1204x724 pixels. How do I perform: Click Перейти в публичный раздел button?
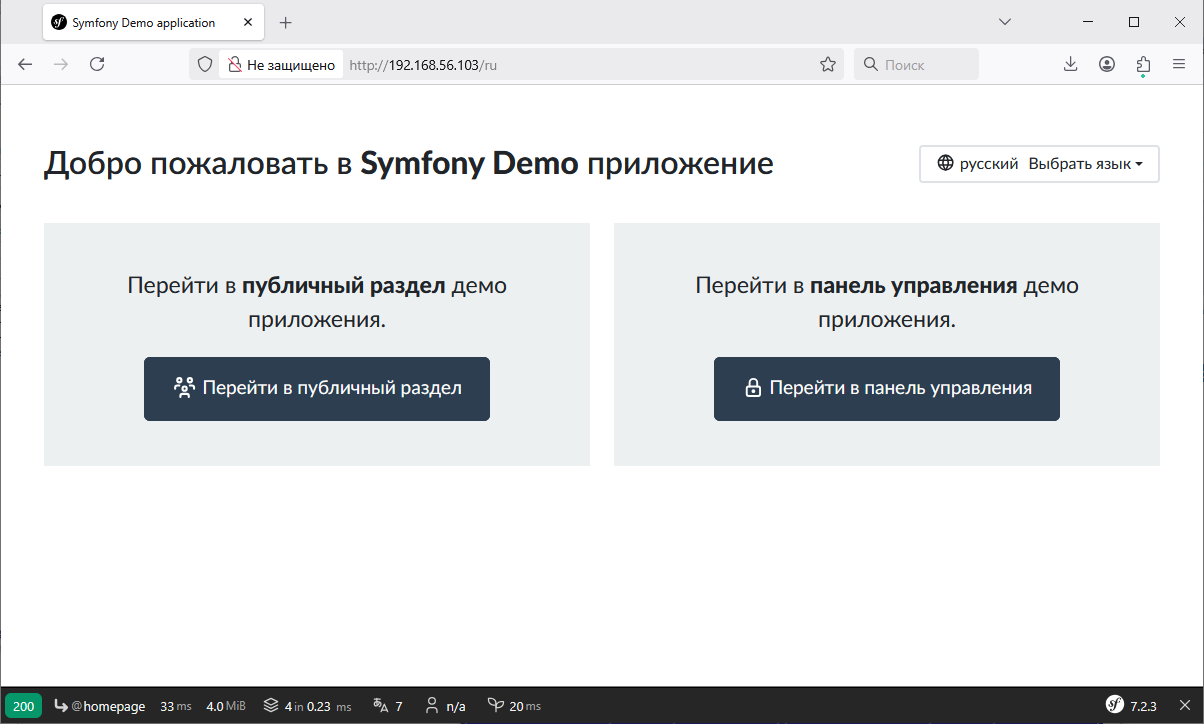tap(317, 388)
